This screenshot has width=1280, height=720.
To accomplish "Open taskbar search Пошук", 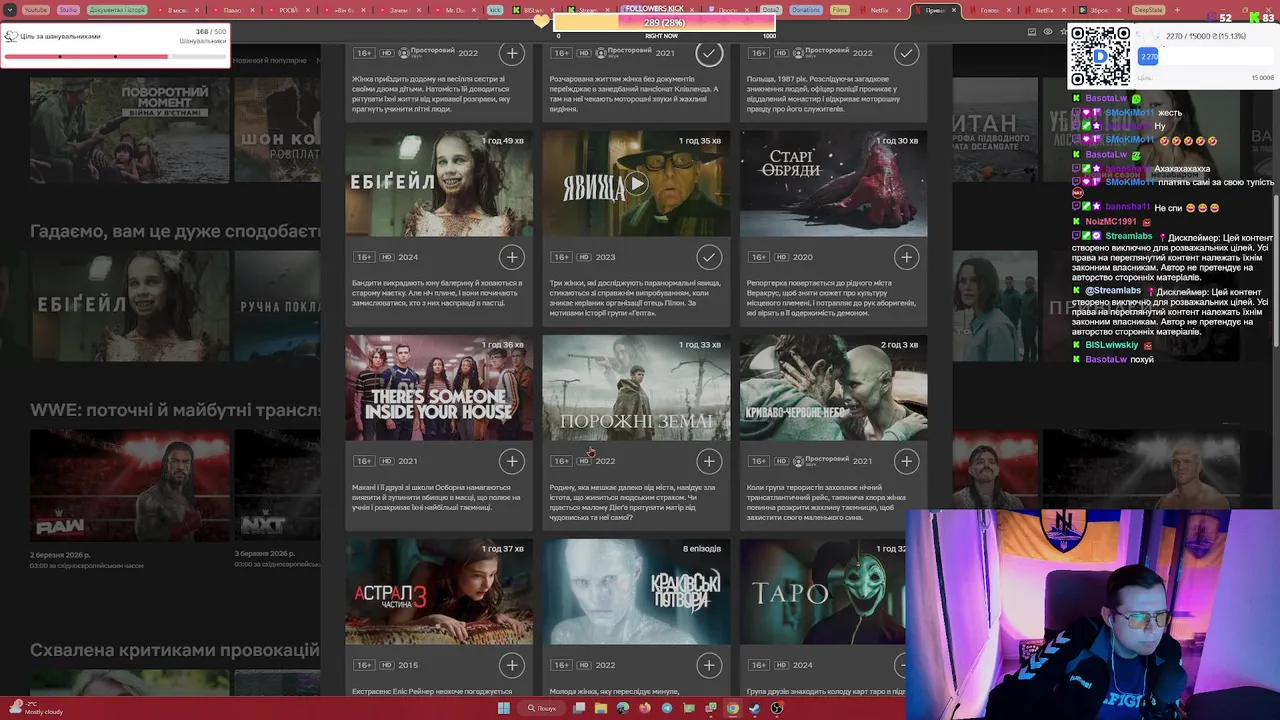I will (x=542, y=708).
